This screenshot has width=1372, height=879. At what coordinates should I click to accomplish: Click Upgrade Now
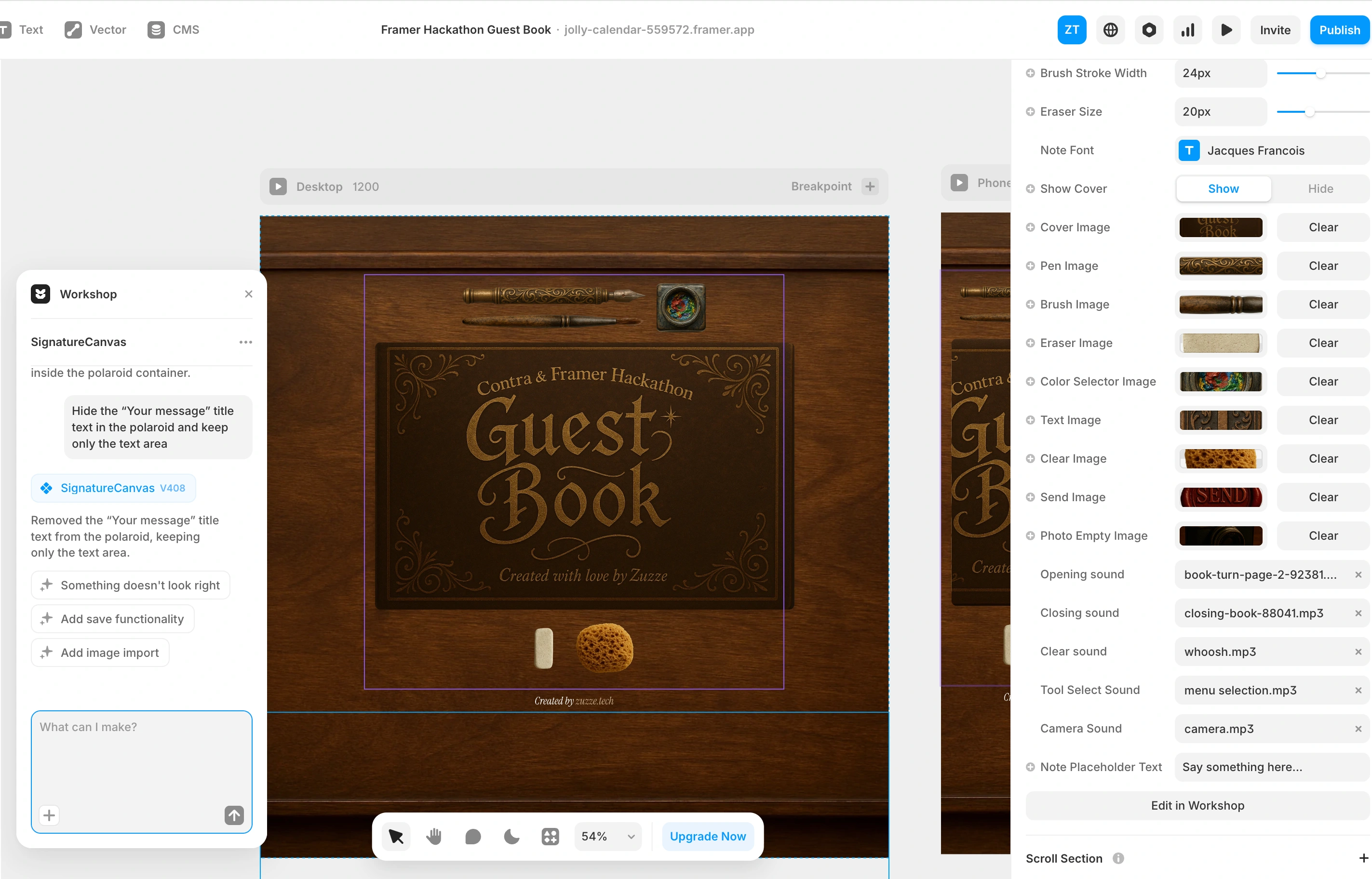(x=708, y=836)
